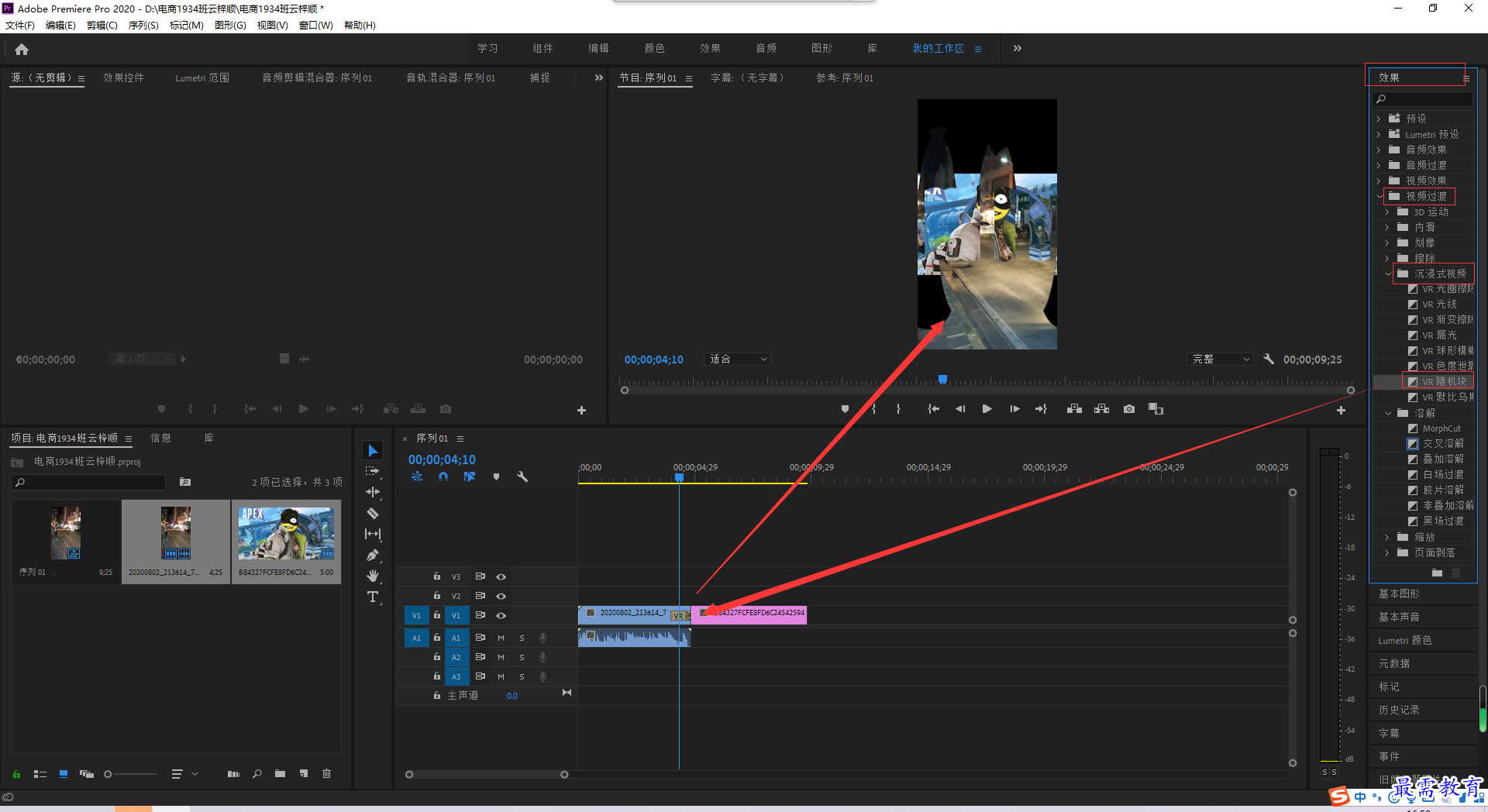Screen dimensions: 1488x812
Task: Add marker in program monitor
Action: point(845,409)
